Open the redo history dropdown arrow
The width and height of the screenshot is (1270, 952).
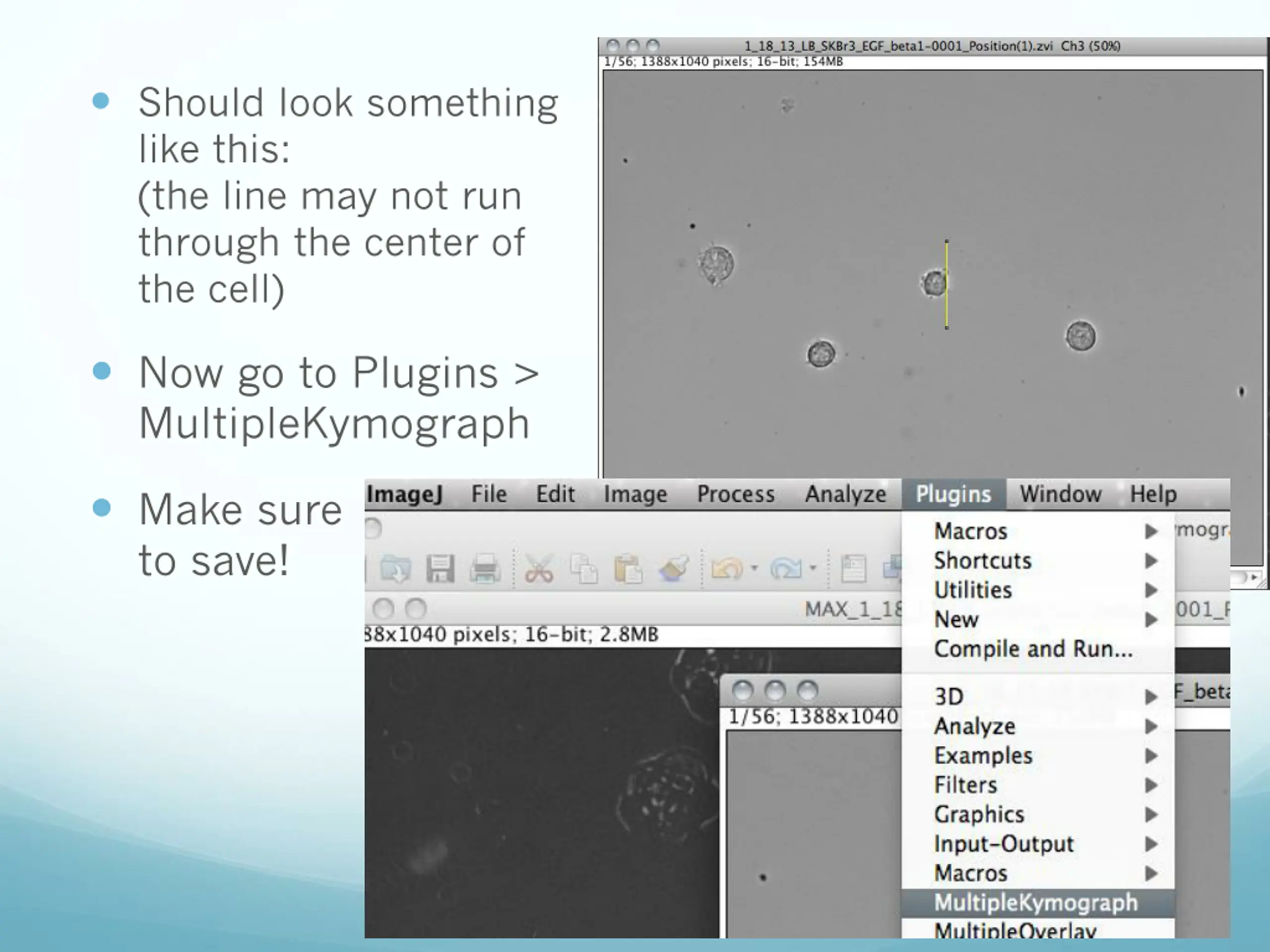click(x=813, y=569)
